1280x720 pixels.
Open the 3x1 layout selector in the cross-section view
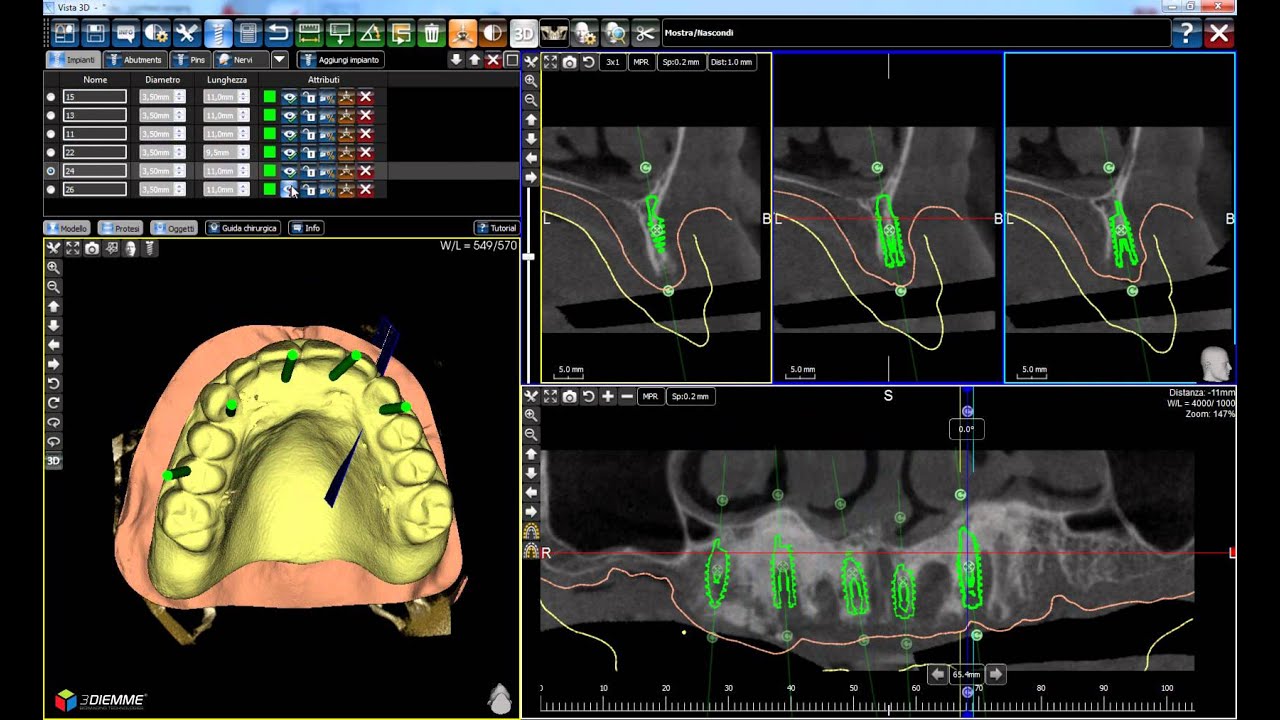612,62
